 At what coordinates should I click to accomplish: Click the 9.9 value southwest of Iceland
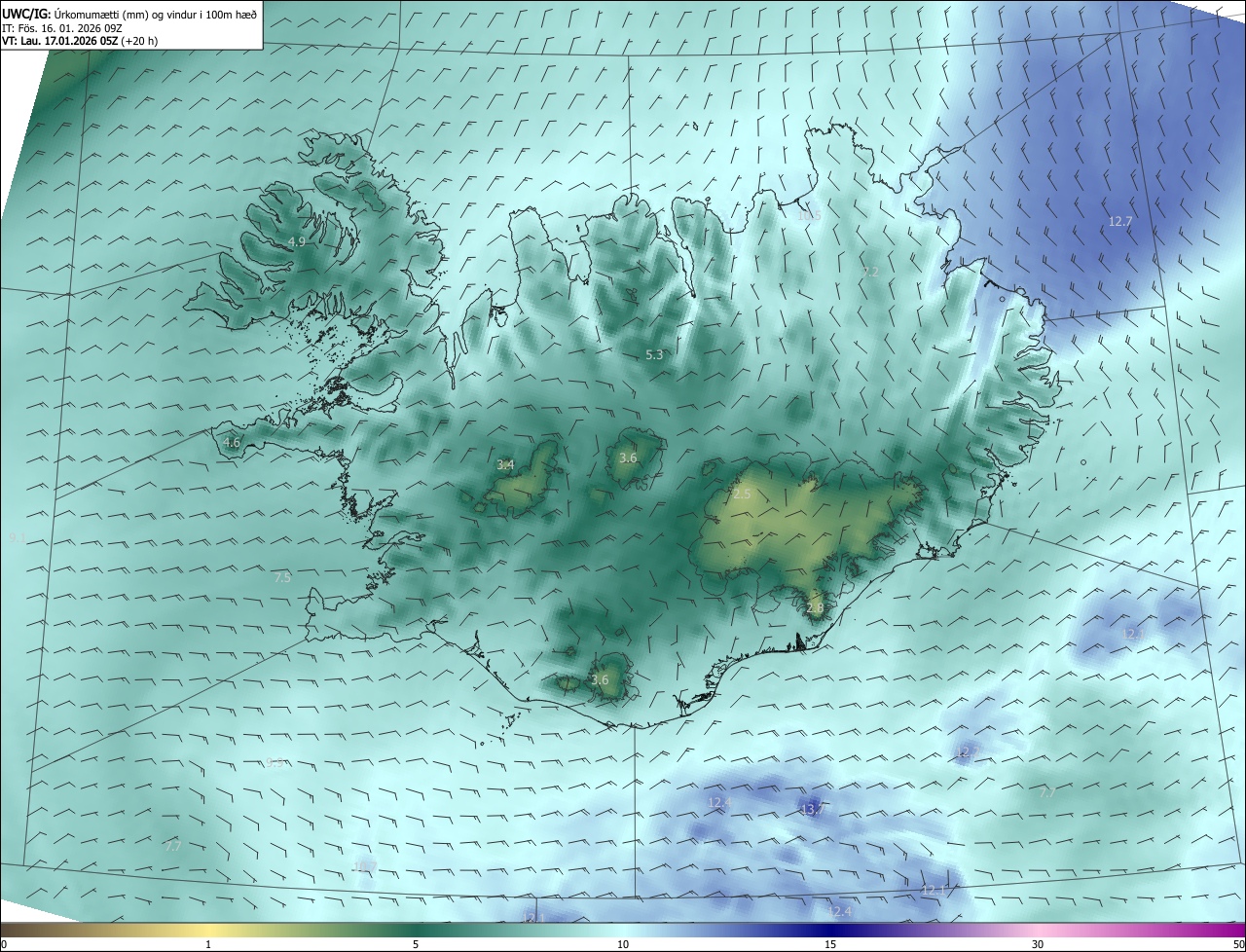tap(275, 763)
